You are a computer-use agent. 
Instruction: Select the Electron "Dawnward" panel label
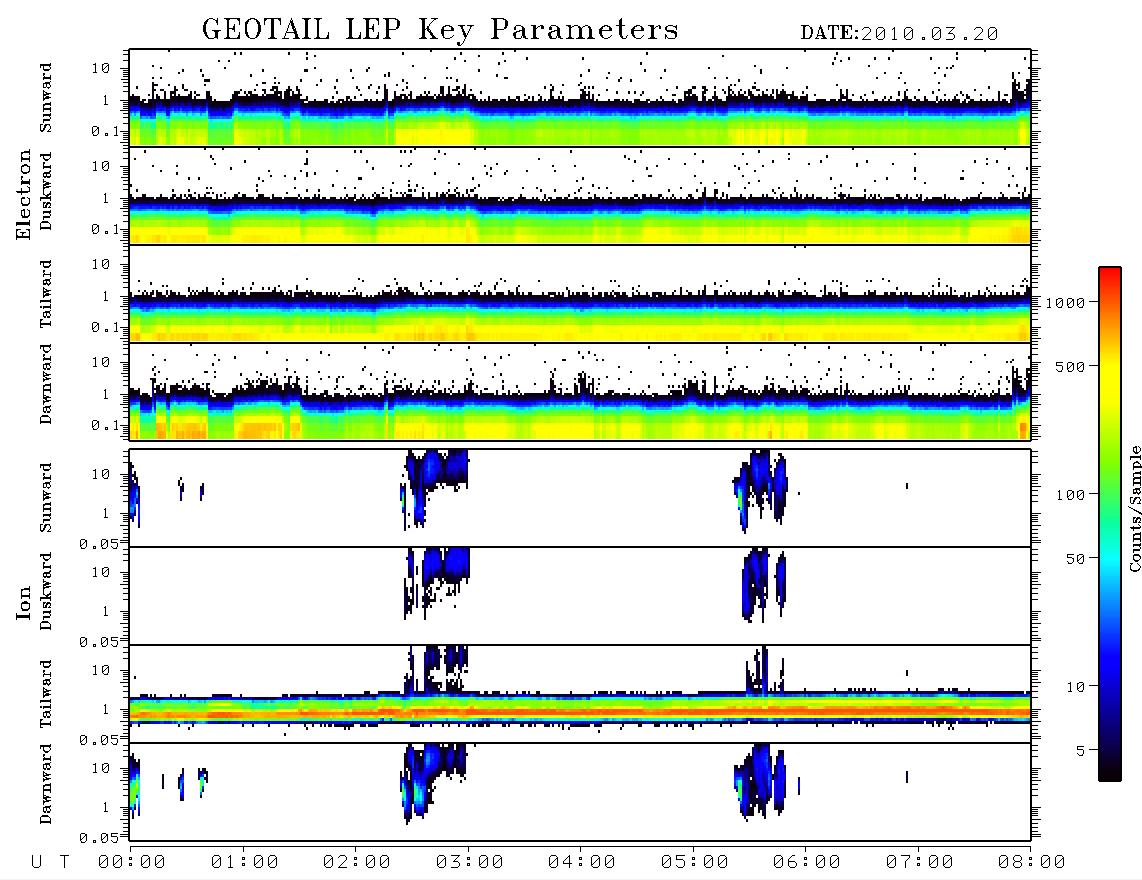(x=46, y=384)
